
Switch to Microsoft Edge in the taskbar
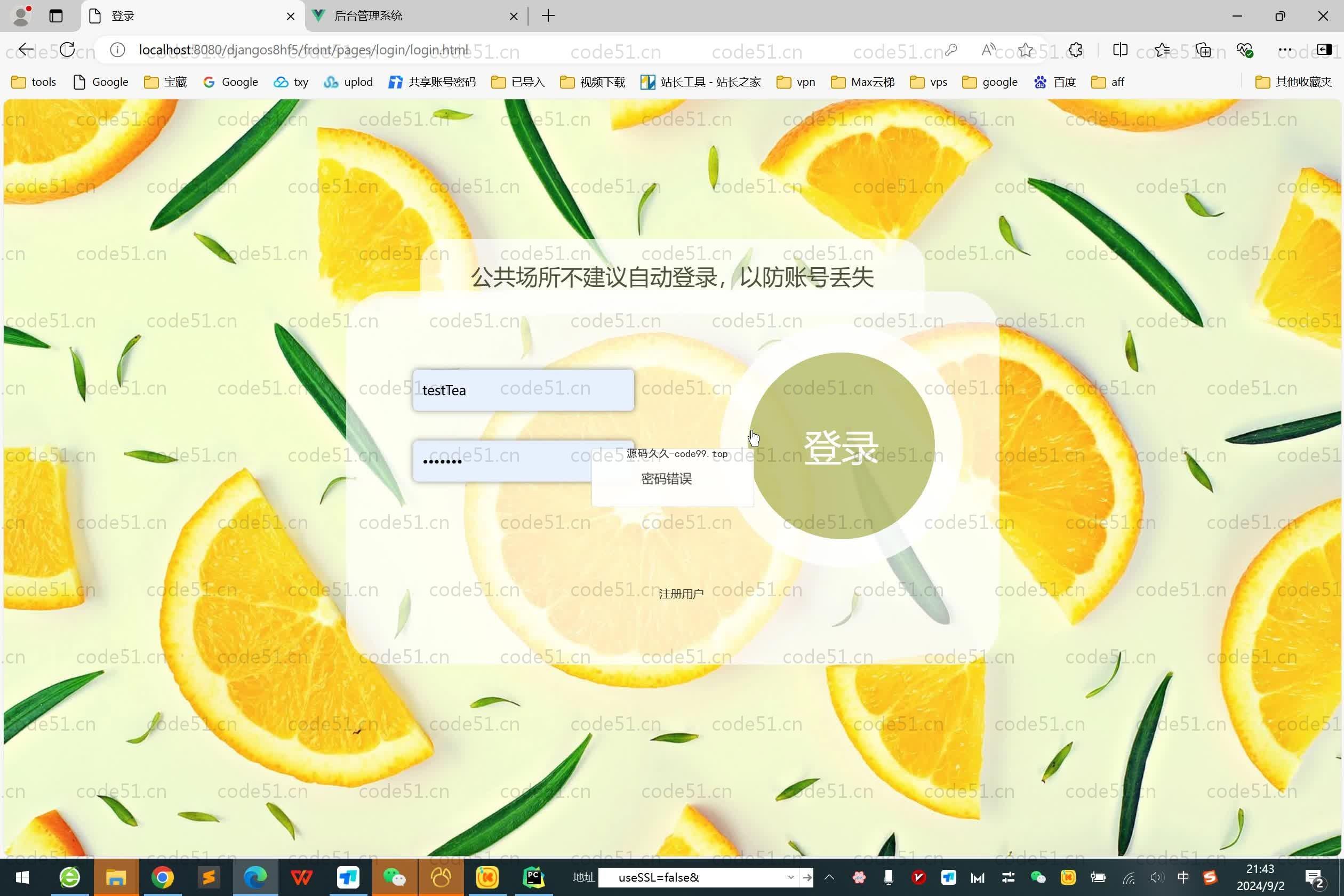click(255, 877)
